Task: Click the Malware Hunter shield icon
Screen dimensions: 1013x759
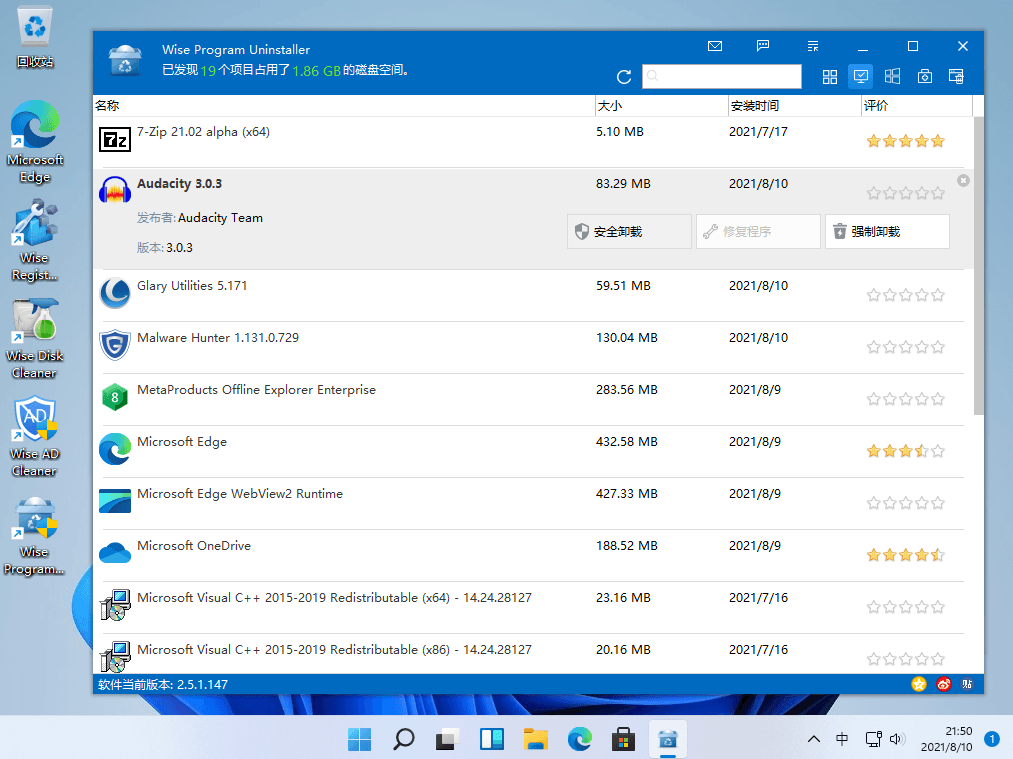Action: 115,345
